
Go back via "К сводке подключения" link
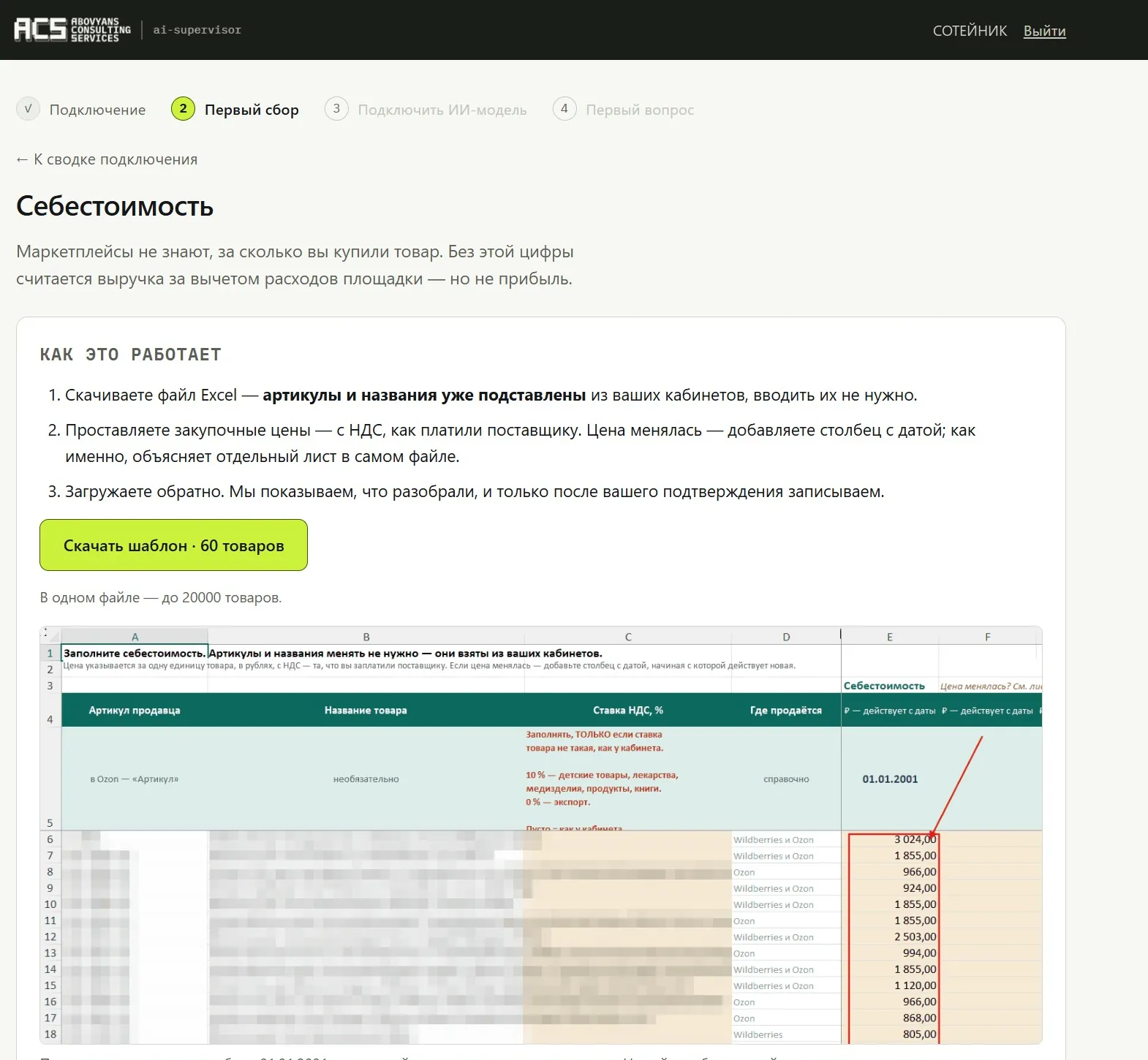click(107, 159)
